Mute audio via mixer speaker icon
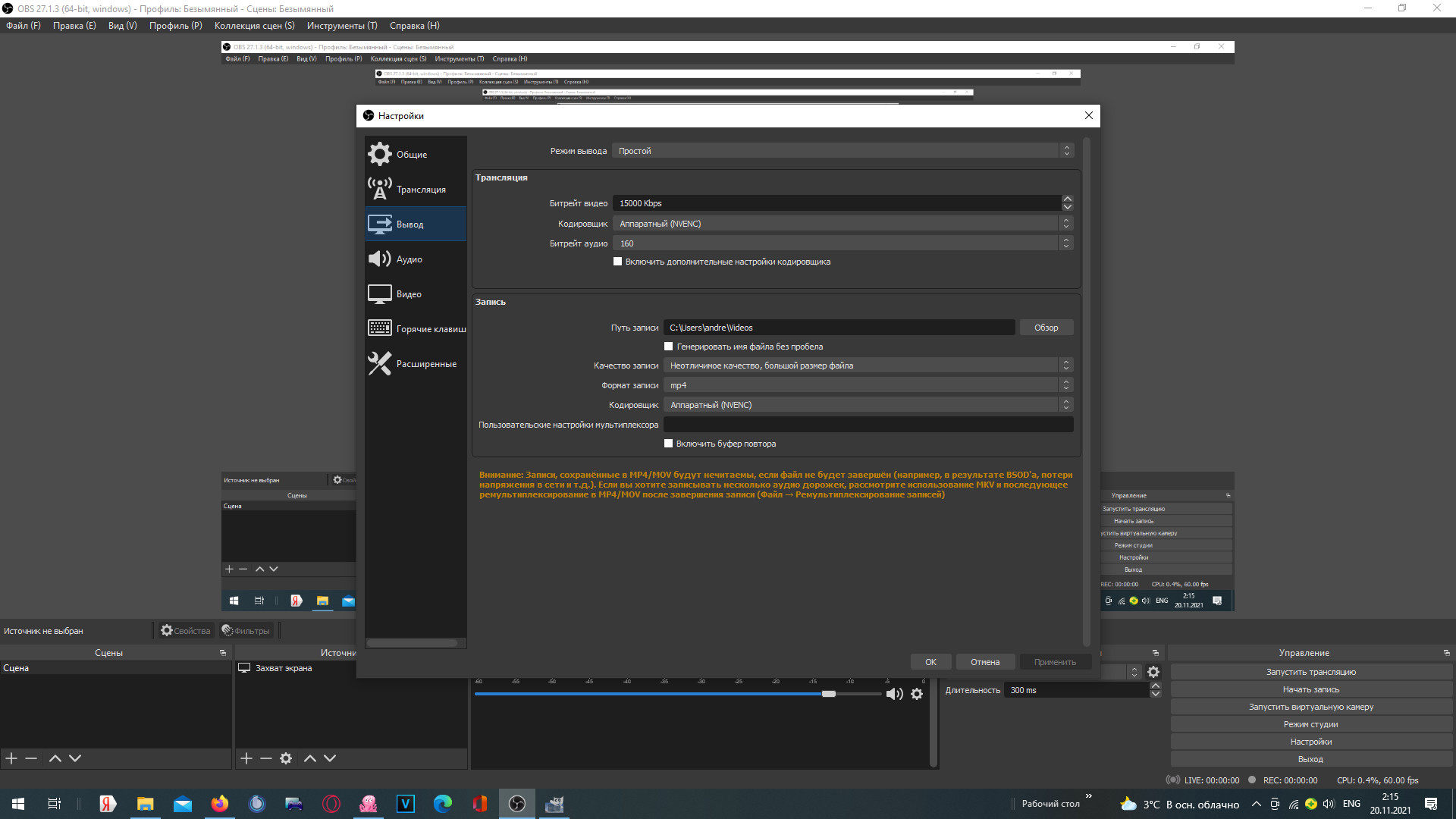1456x819 pixels. [x=894, y=694]
